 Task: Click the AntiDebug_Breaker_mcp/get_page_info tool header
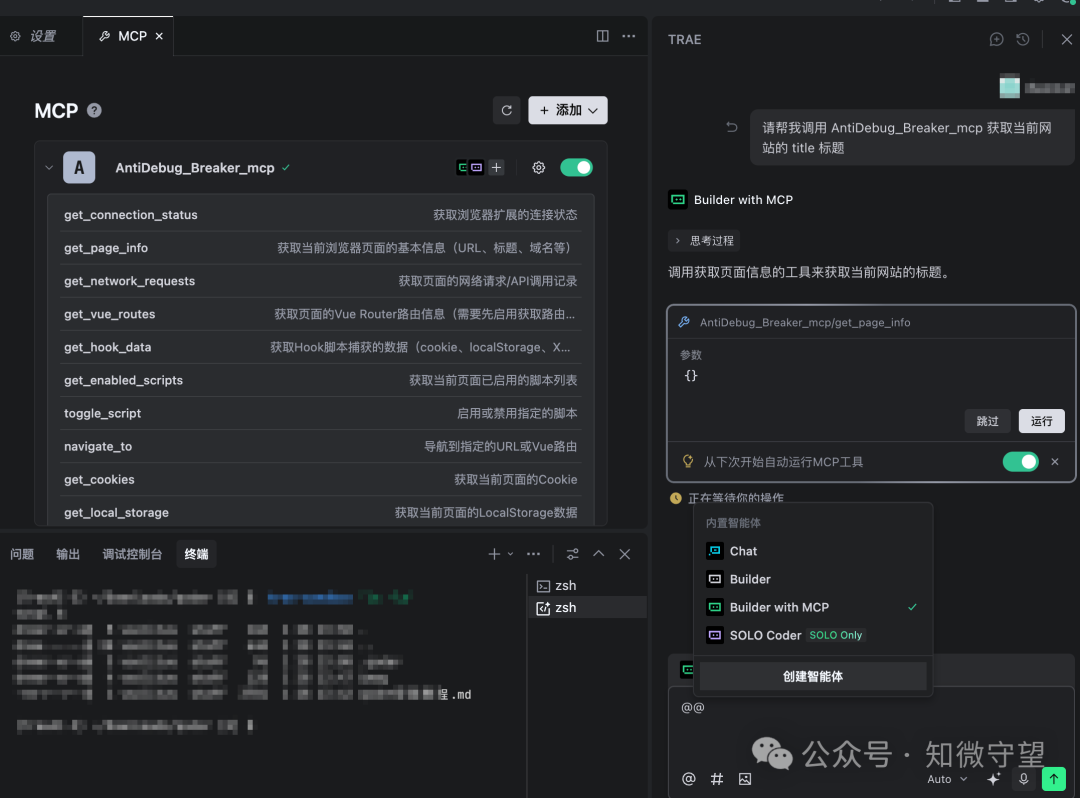[871, 322]
